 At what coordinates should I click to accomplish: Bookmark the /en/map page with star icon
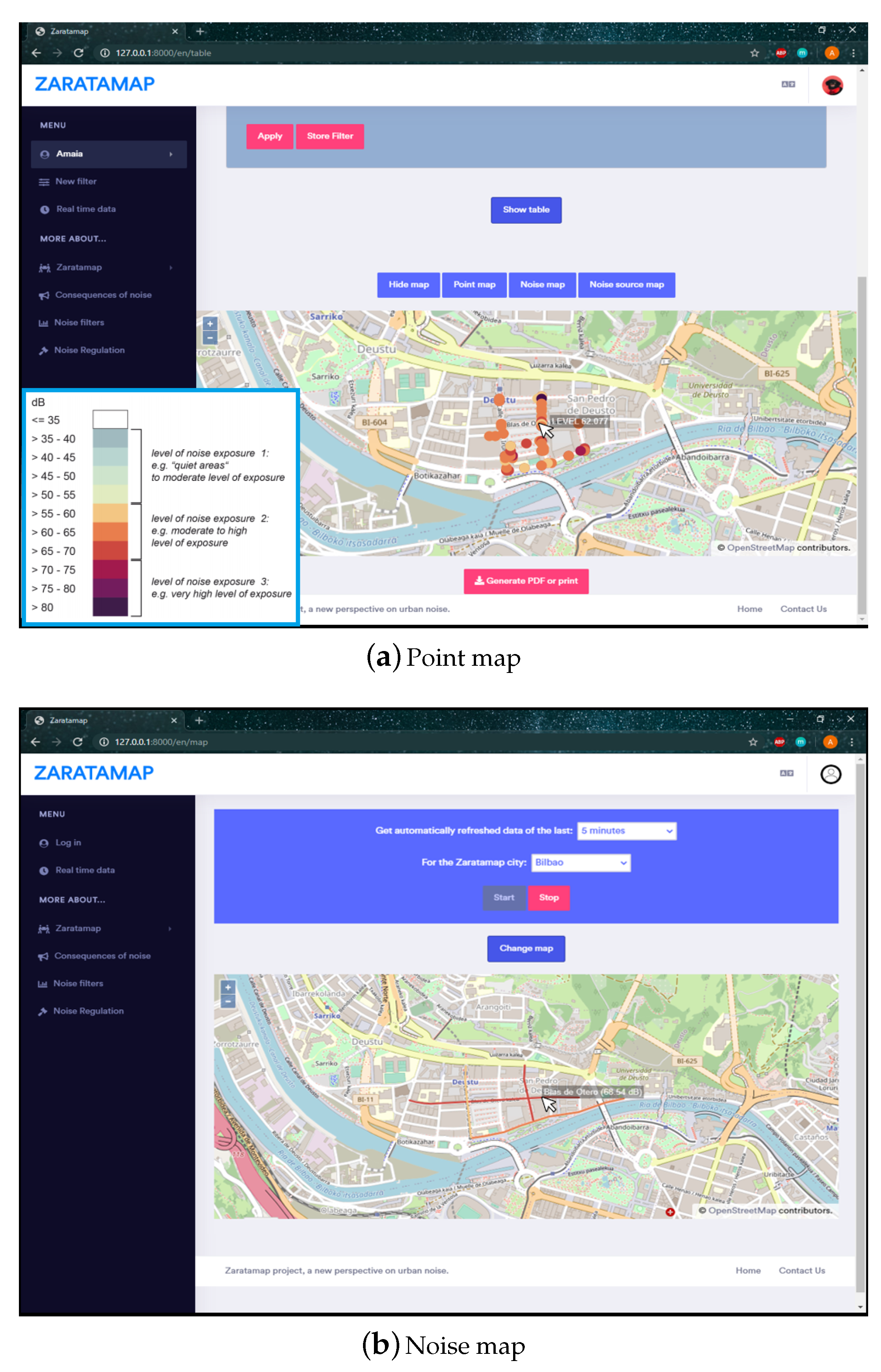753,742
